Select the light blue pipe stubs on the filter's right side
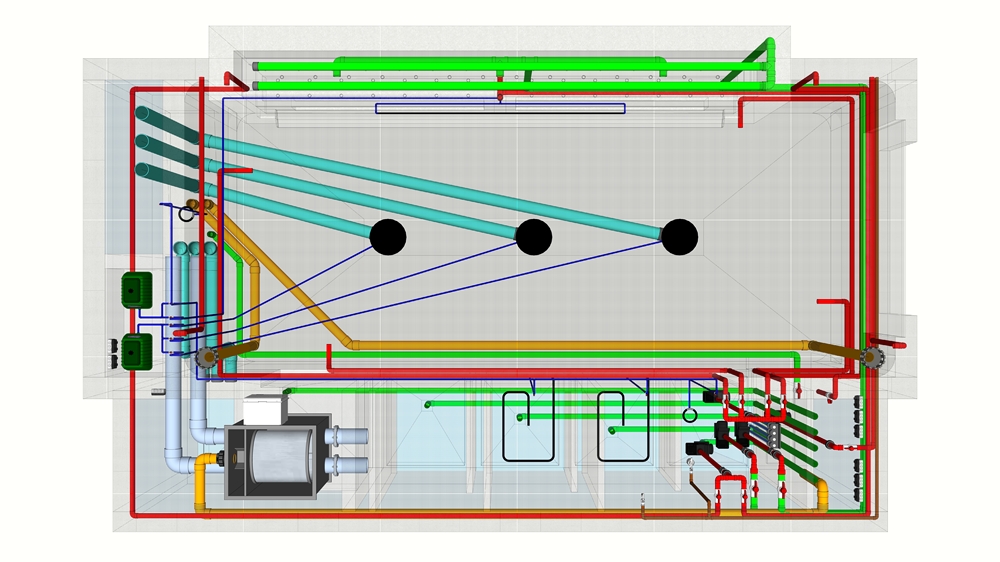 point(347,450)
